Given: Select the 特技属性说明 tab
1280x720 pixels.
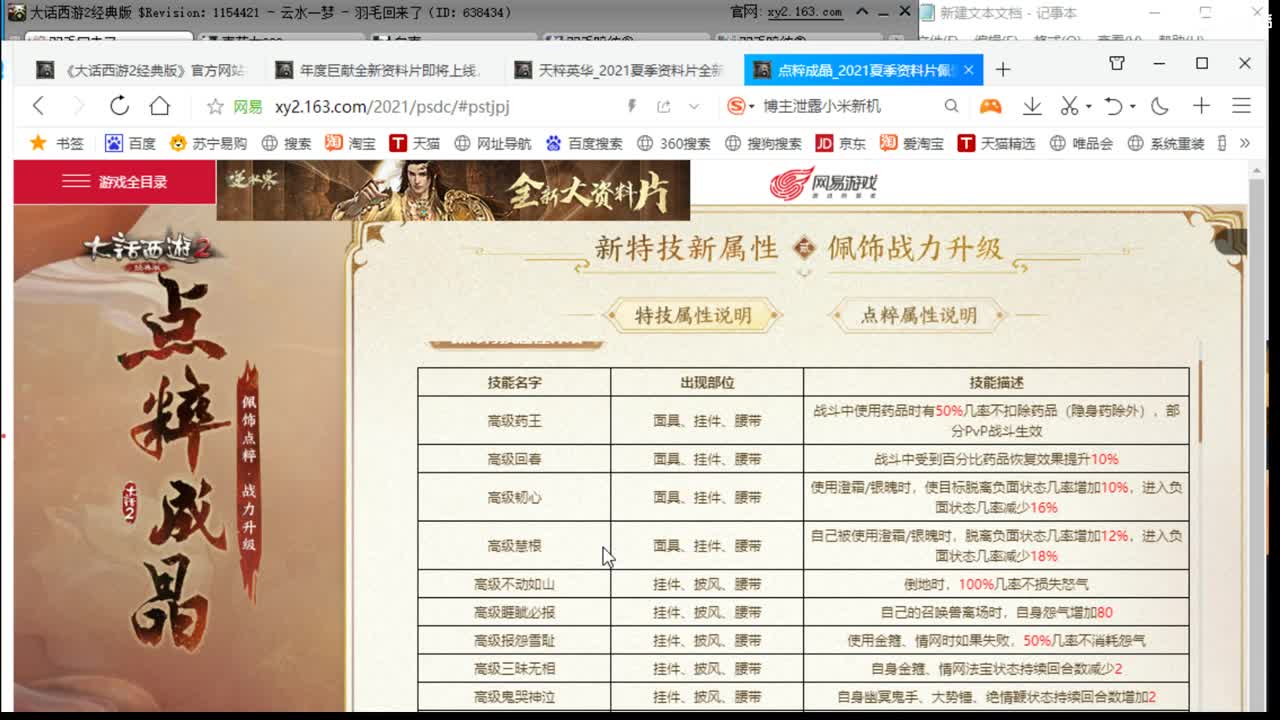Looking at the screenshot, I should click(x=692, y=315).
